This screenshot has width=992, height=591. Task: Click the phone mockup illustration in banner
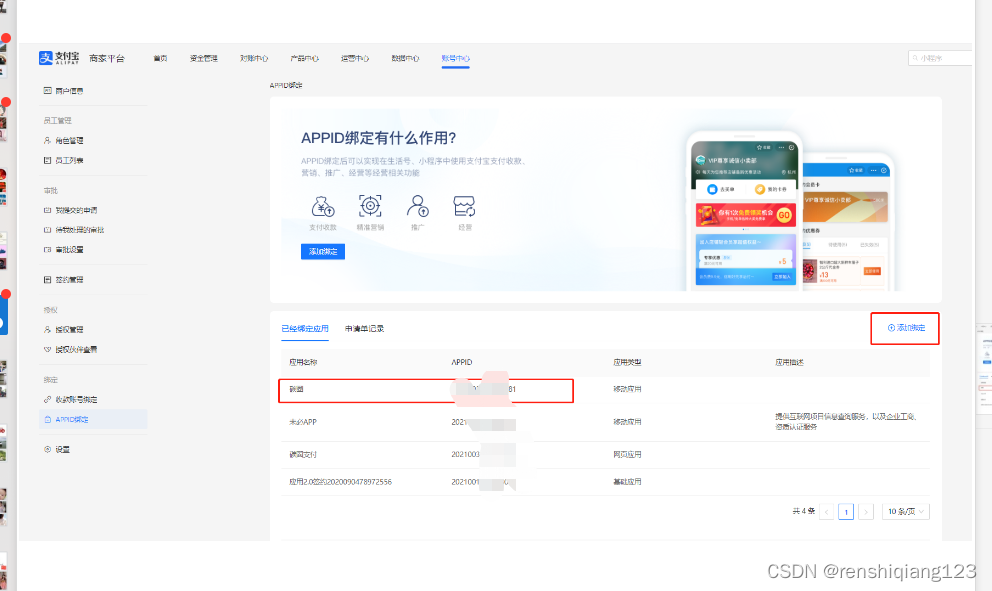tap(791, 211)
